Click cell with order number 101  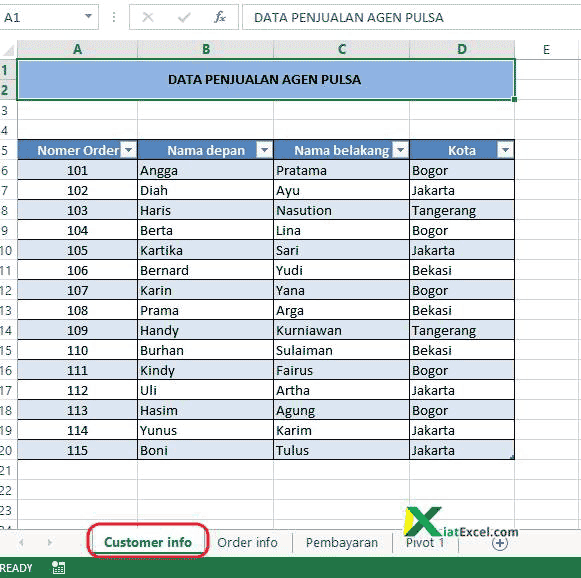[77, 170]
